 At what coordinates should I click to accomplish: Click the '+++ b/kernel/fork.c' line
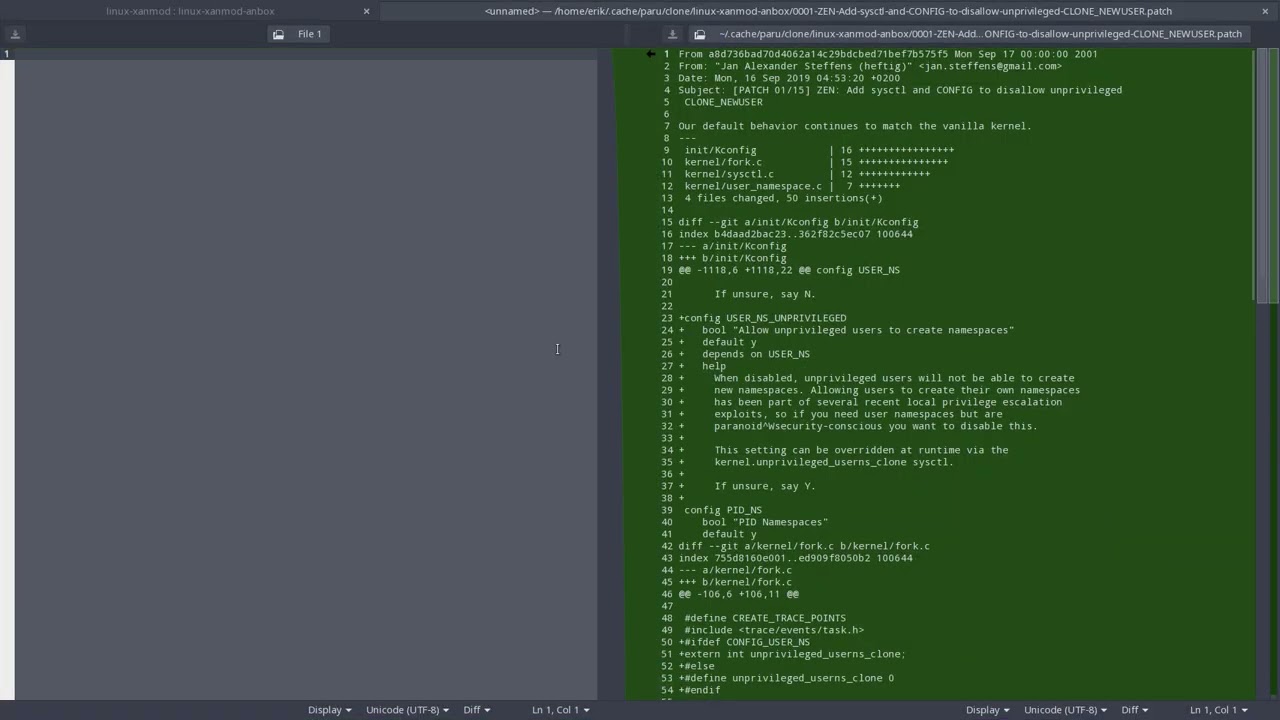click(735, 582)
